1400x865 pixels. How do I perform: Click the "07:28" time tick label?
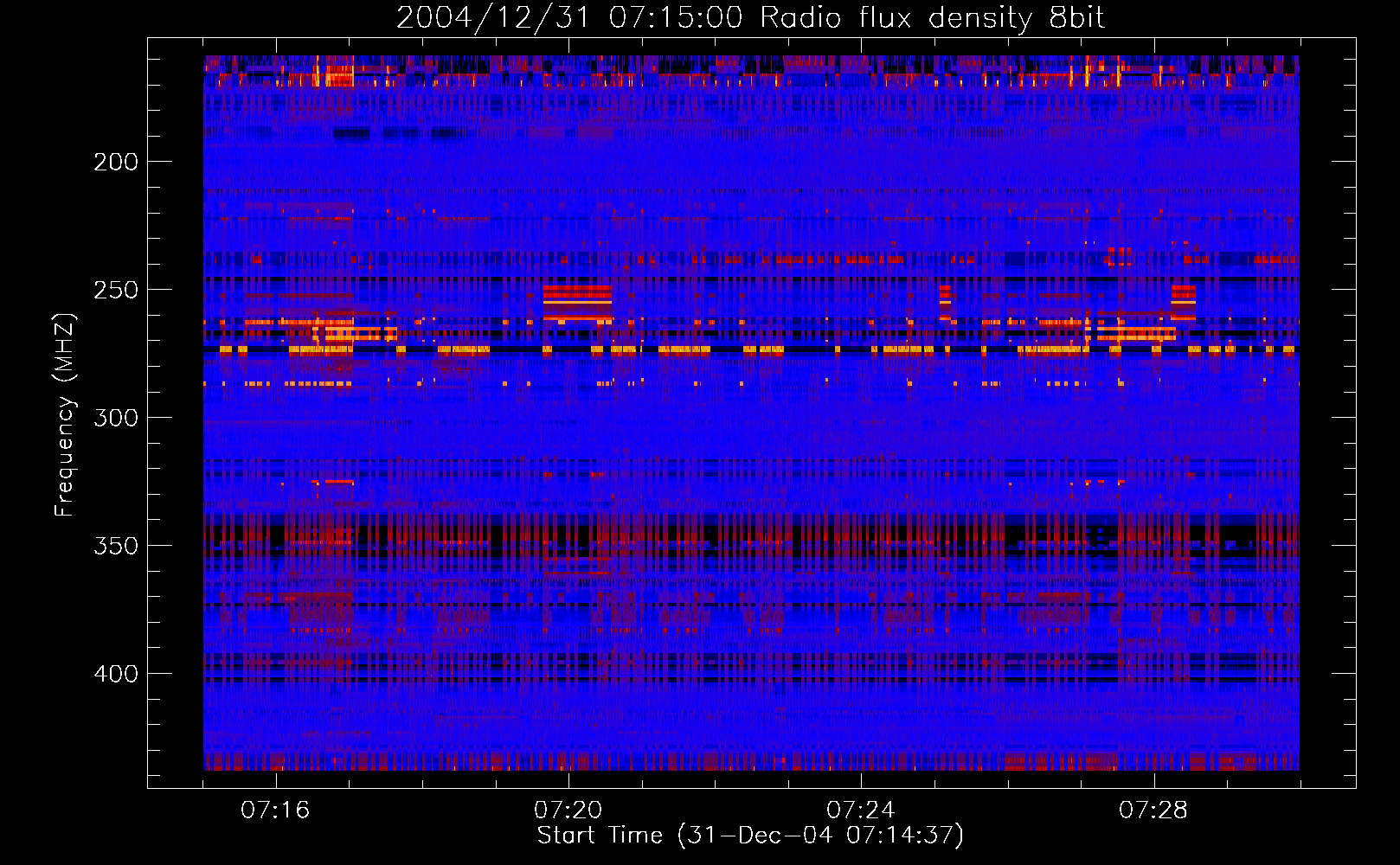click(x=1153, y=811)
